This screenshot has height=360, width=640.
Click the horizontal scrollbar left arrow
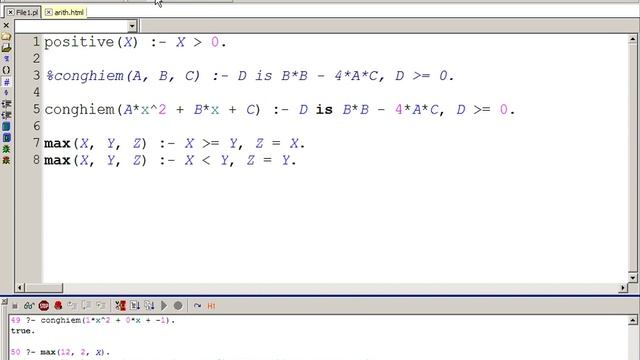tap(20, 288)
